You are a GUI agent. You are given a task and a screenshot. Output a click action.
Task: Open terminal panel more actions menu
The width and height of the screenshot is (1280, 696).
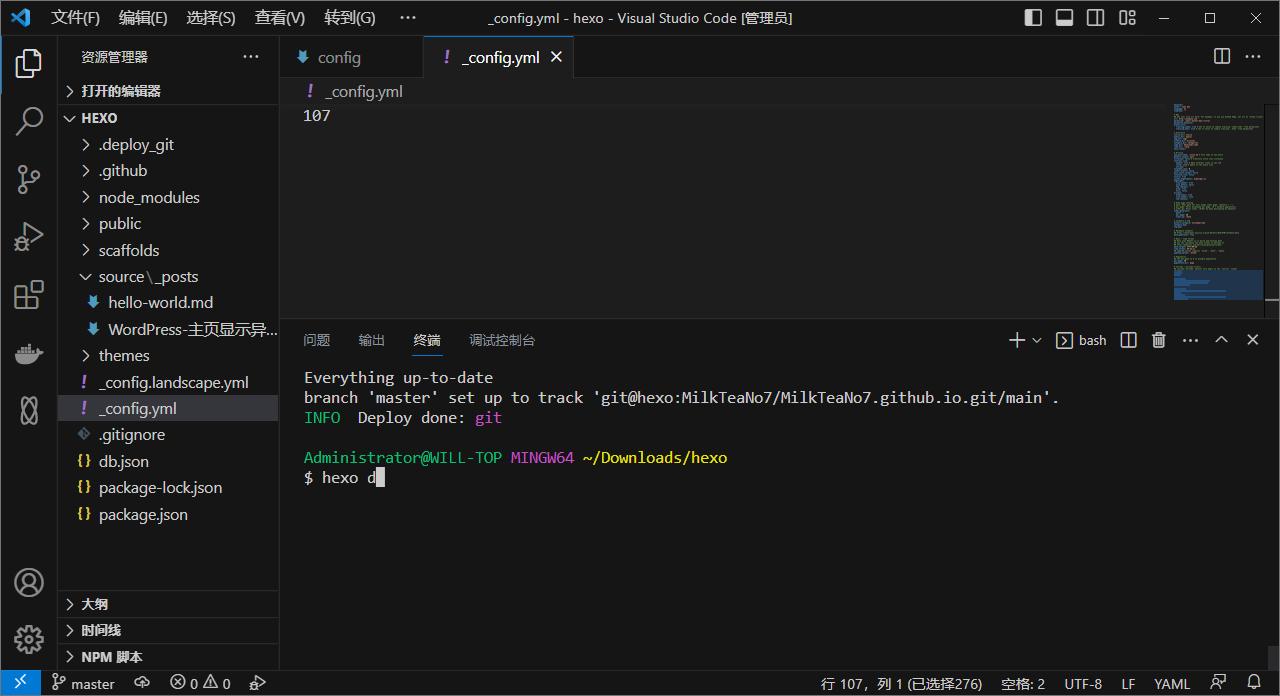[1190, 340]
